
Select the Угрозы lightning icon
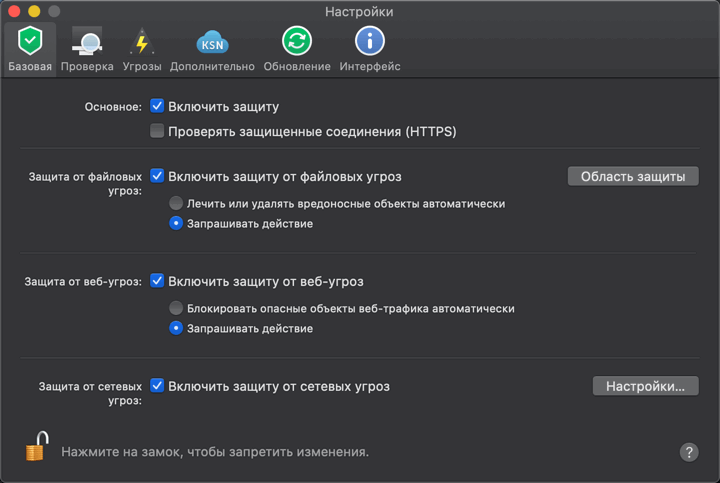(x=142, y=42)
